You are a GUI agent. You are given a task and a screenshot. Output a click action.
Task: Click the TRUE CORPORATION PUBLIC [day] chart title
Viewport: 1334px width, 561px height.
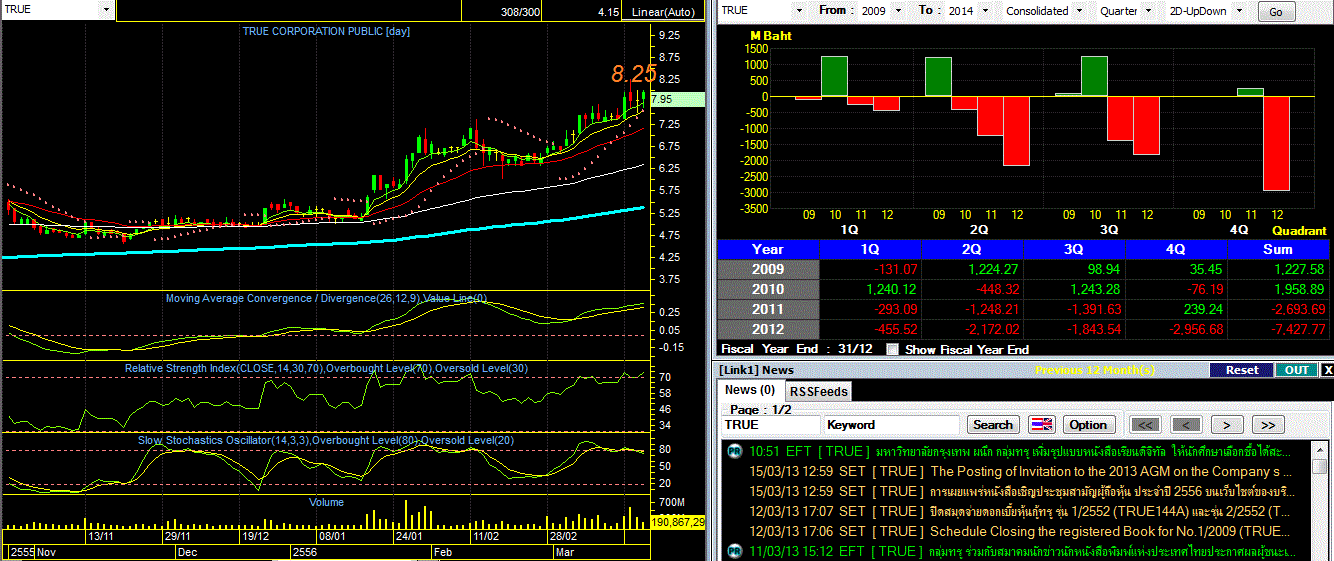[x=326, y=31]
